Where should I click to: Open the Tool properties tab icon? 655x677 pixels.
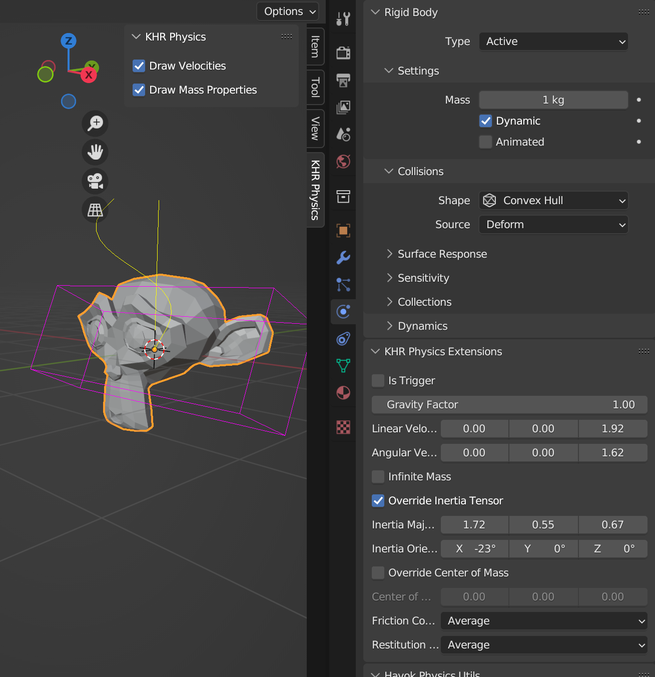coord(343,19)
